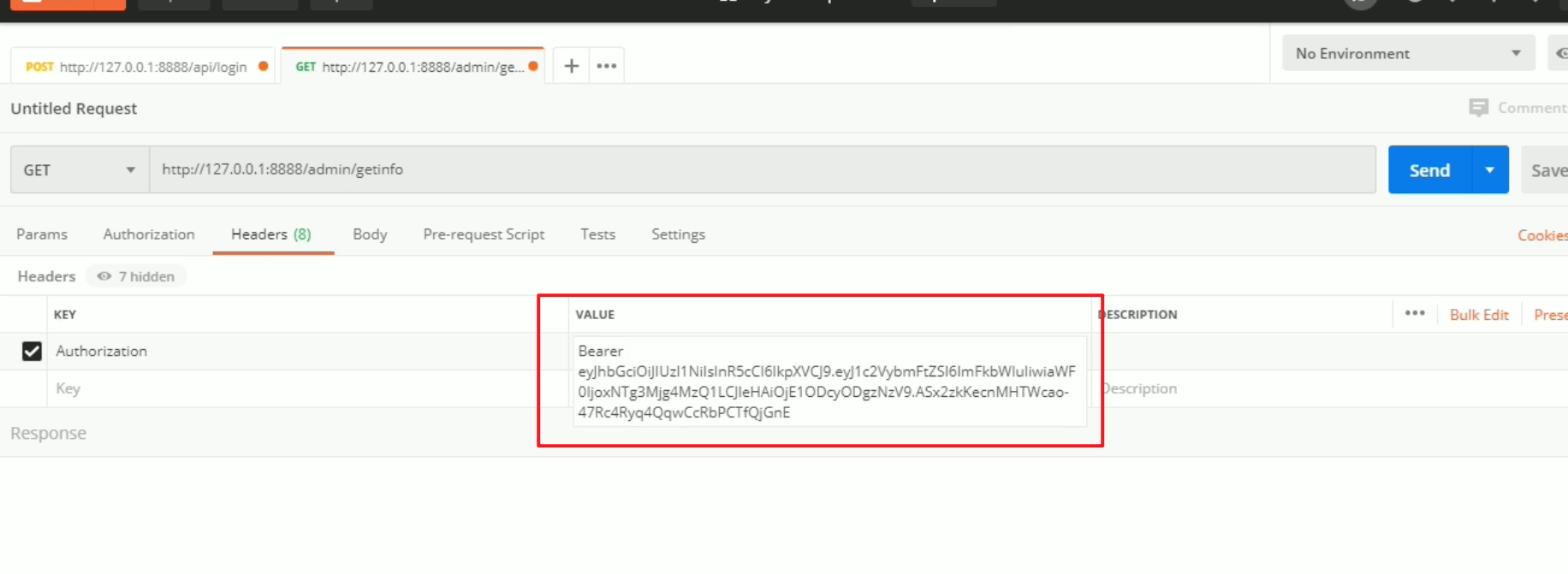1568x574 pixels.
Task: Click the tab options ellipsis icon
Action: pos(606,66)
